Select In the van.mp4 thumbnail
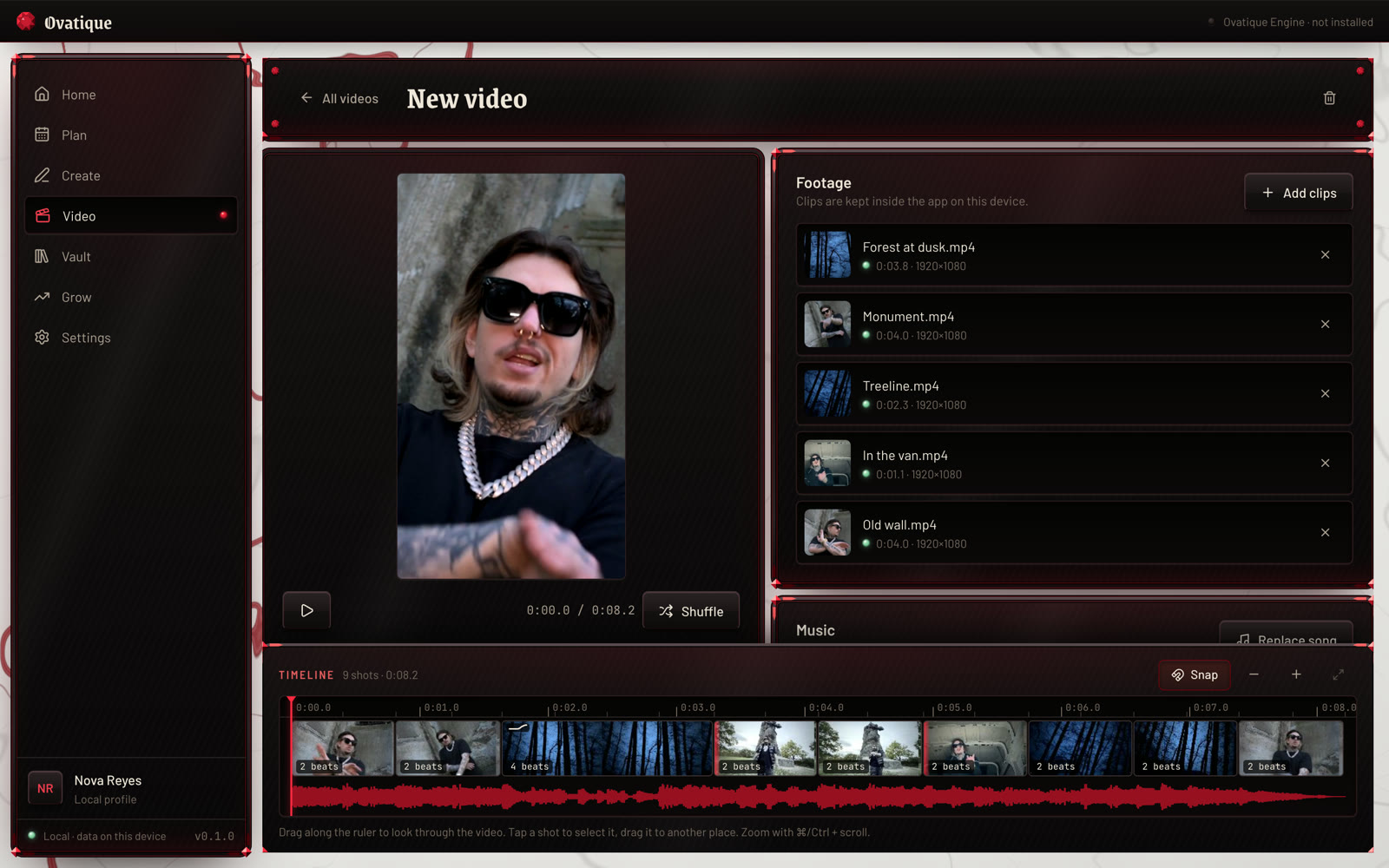Image resolution: width=1389 pixels, height=868 pixels. coord(827,463)
